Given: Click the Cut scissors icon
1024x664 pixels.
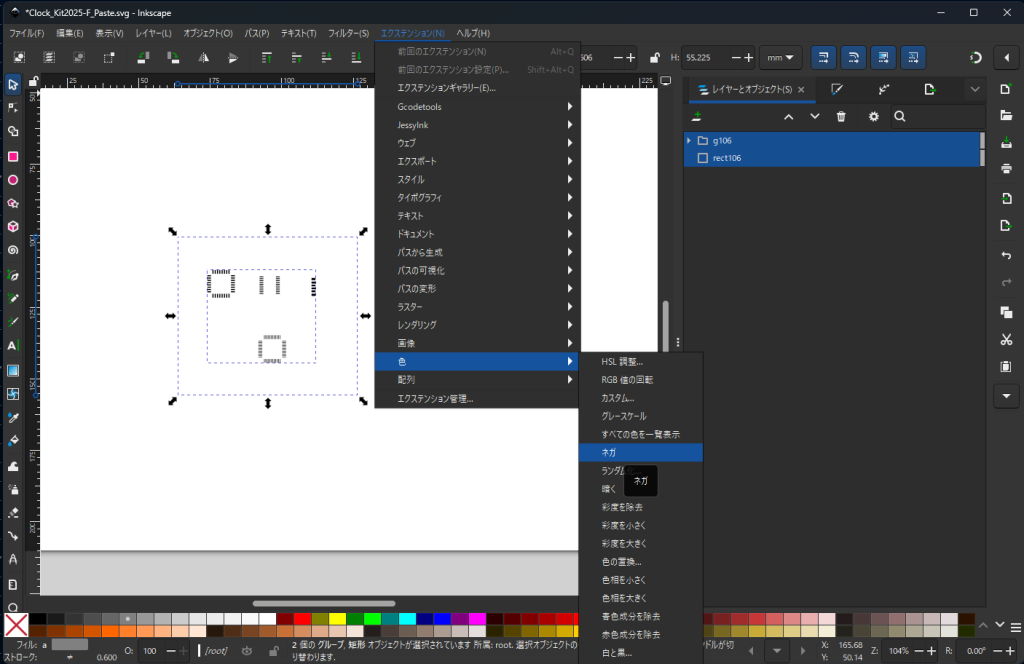Looking at the screenshot, I should tap(1006, 339).
